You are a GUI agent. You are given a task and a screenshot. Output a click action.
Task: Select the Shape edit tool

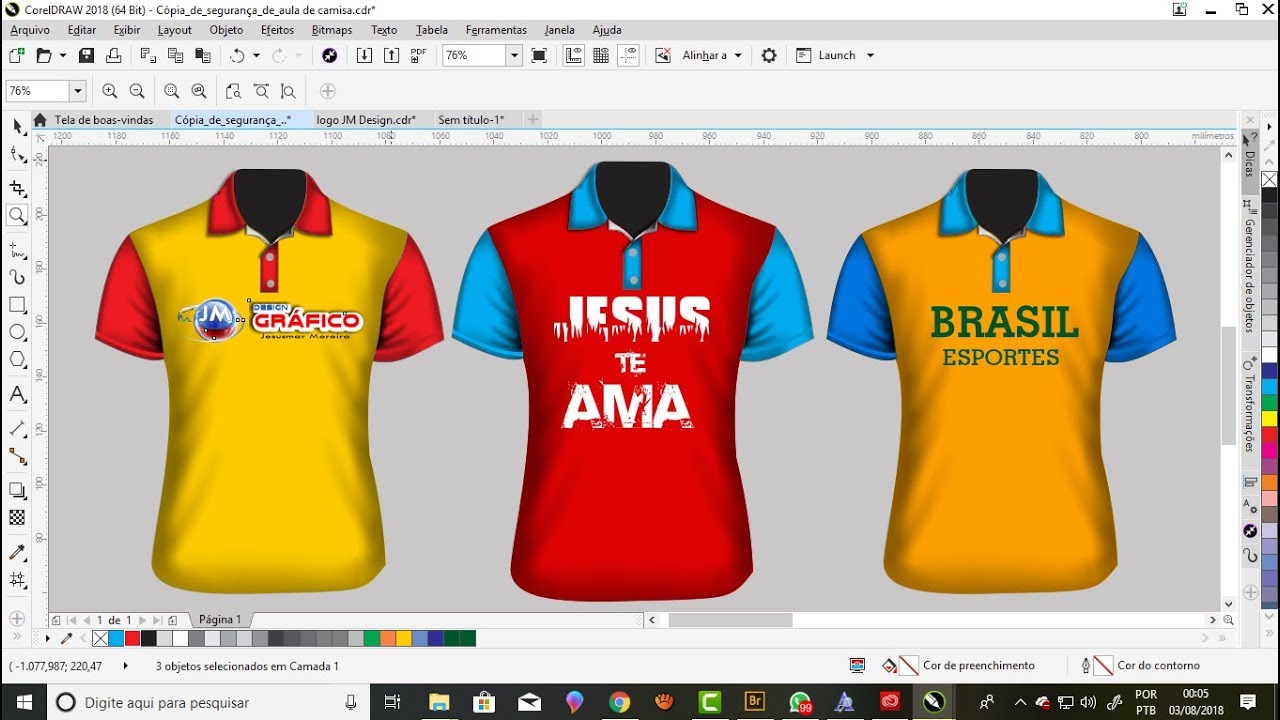tap(17, 155)
